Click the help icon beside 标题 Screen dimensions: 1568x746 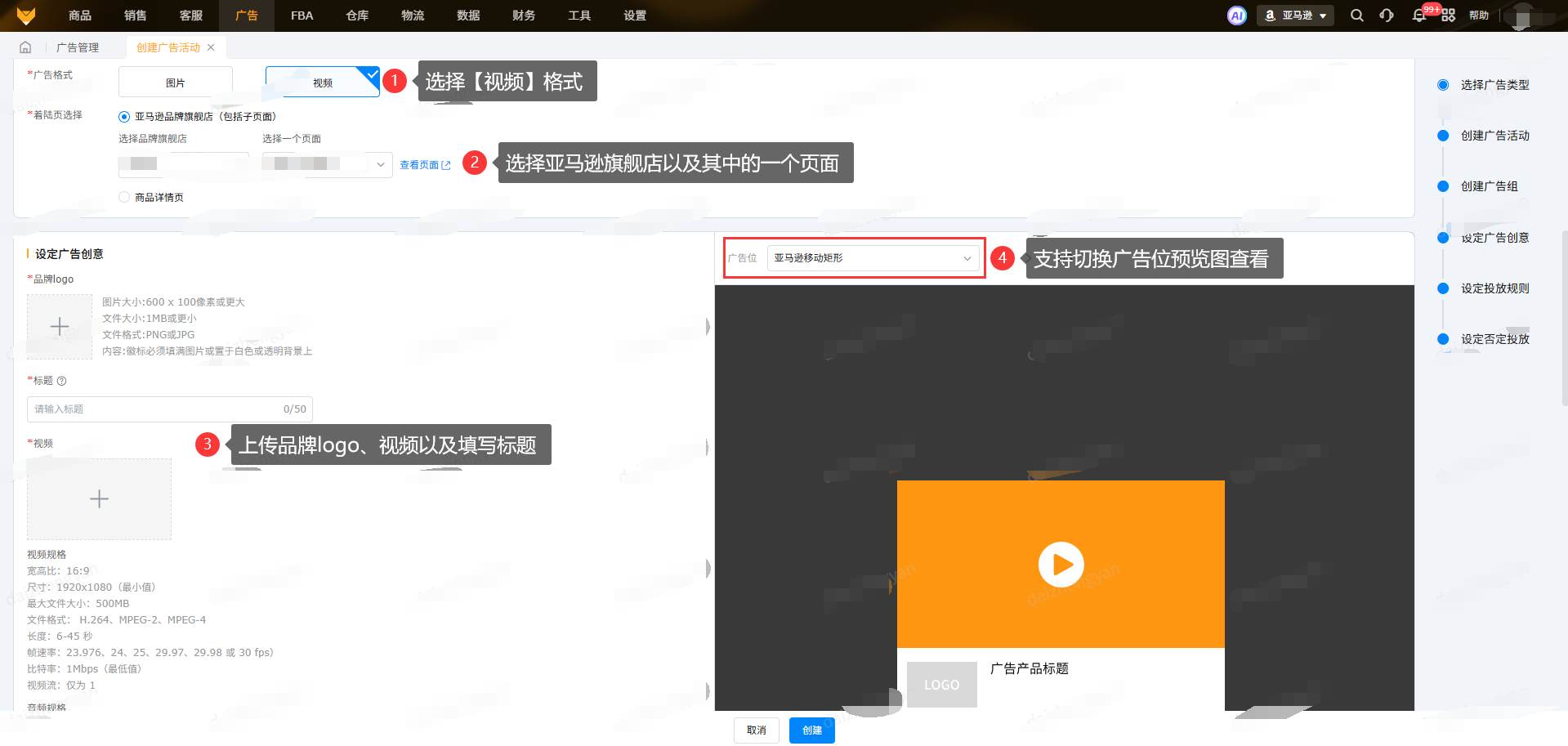tap(62, 381)
